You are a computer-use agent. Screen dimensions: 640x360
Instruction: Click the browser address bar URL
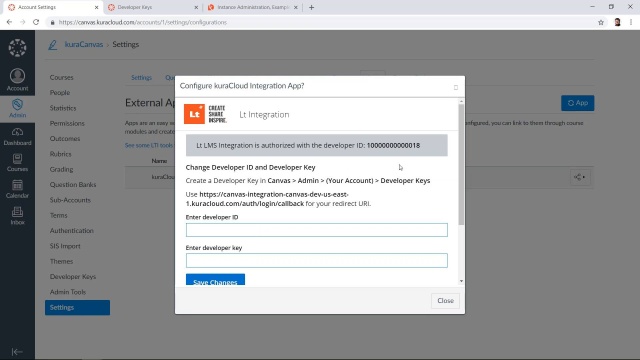pos(143,22)
